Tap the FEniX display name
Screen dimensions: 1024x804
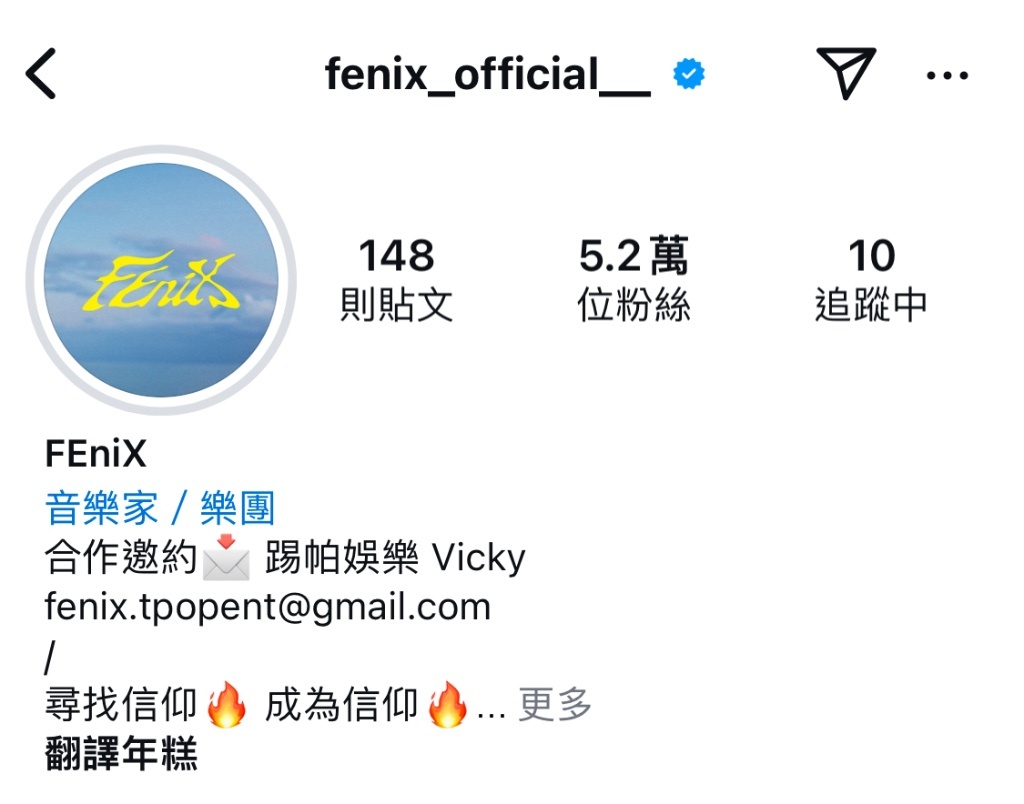click(96, 453)
